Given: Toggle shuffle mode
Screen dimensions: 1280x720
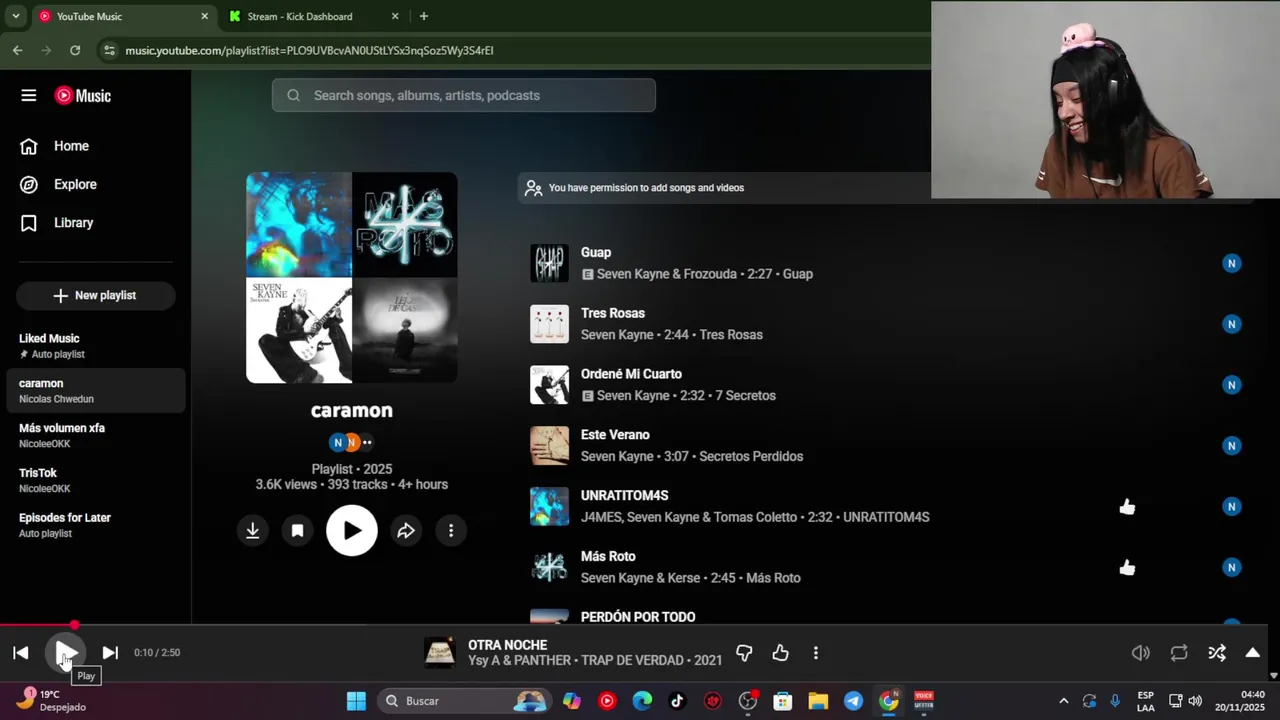Looking at the screenshot, I should pos(1217,653).
